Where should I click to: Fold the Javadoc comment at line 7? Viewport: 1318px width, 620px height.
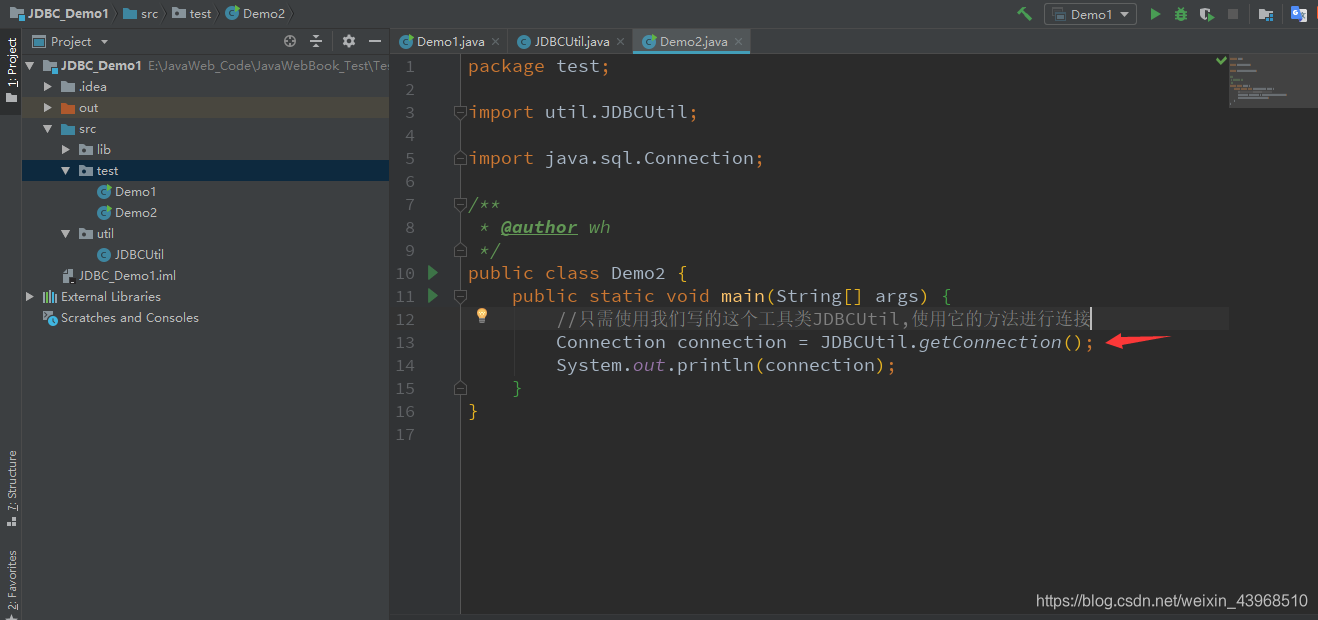460,204
